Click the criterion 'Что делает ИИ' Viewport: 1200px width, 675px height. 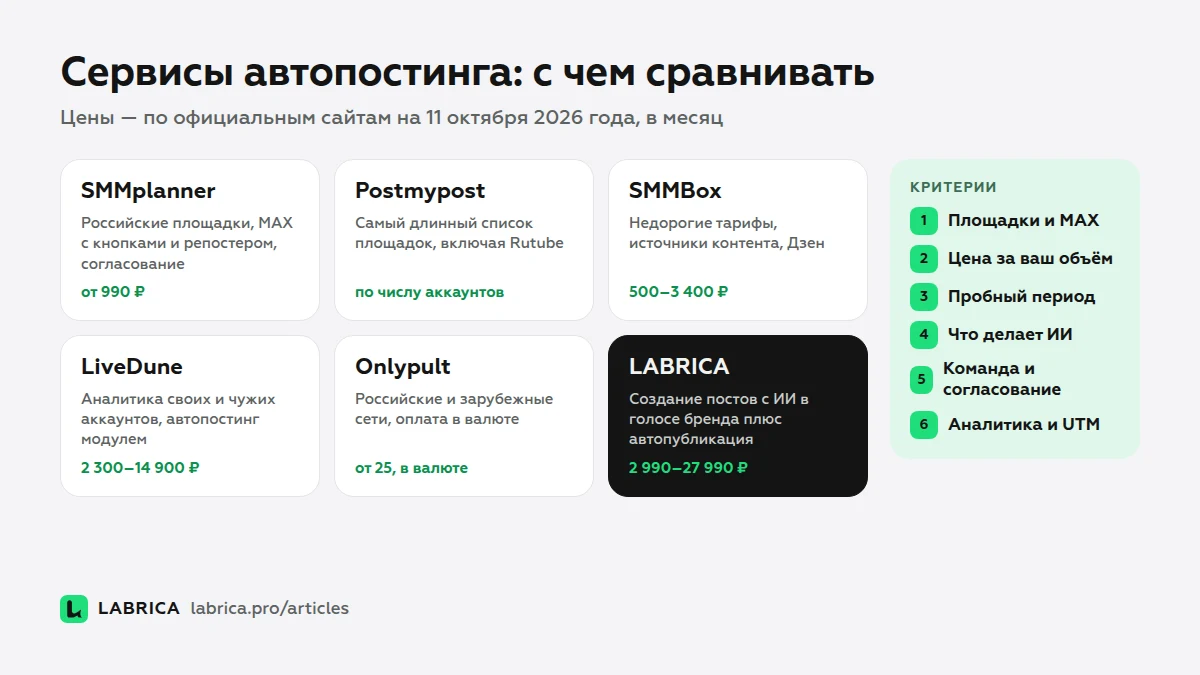click(x=1010, y=334)
